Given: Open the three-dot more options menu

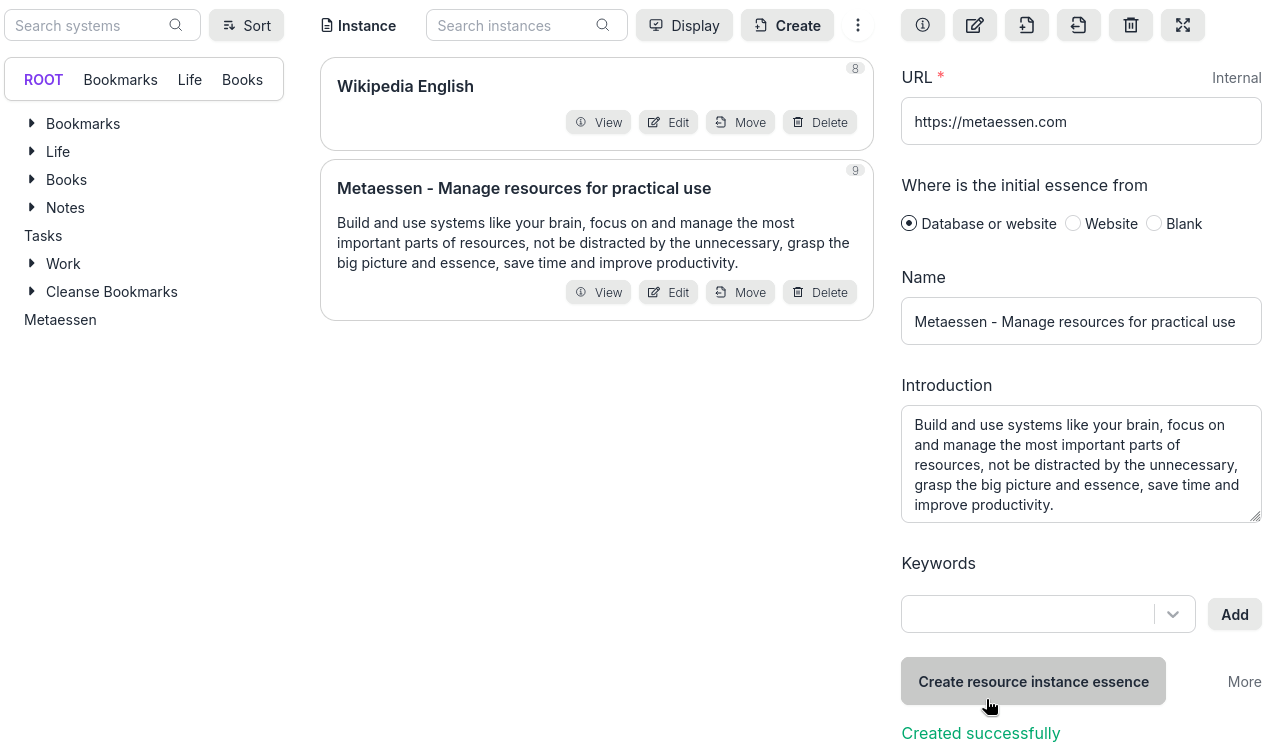Looking at the screenshot, I should point(858,26).
